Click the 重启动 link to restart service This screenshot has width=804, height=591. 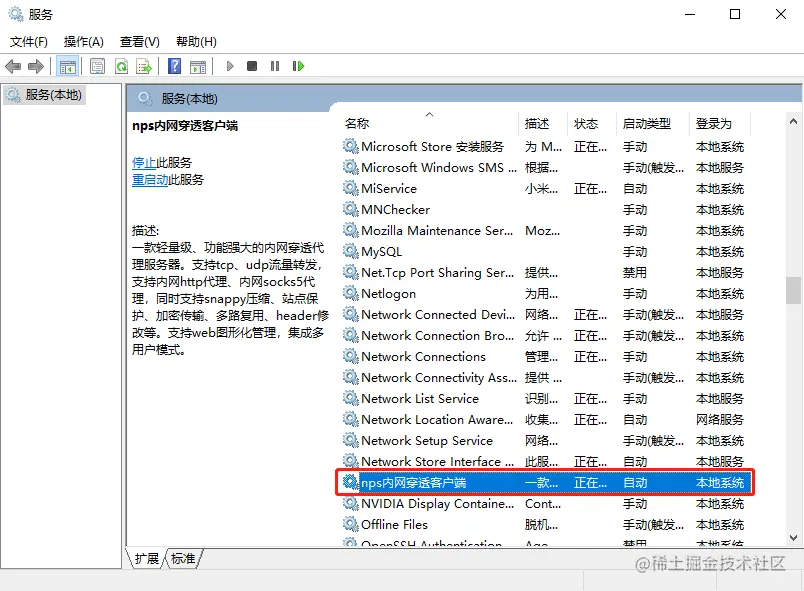click(150, 180)
